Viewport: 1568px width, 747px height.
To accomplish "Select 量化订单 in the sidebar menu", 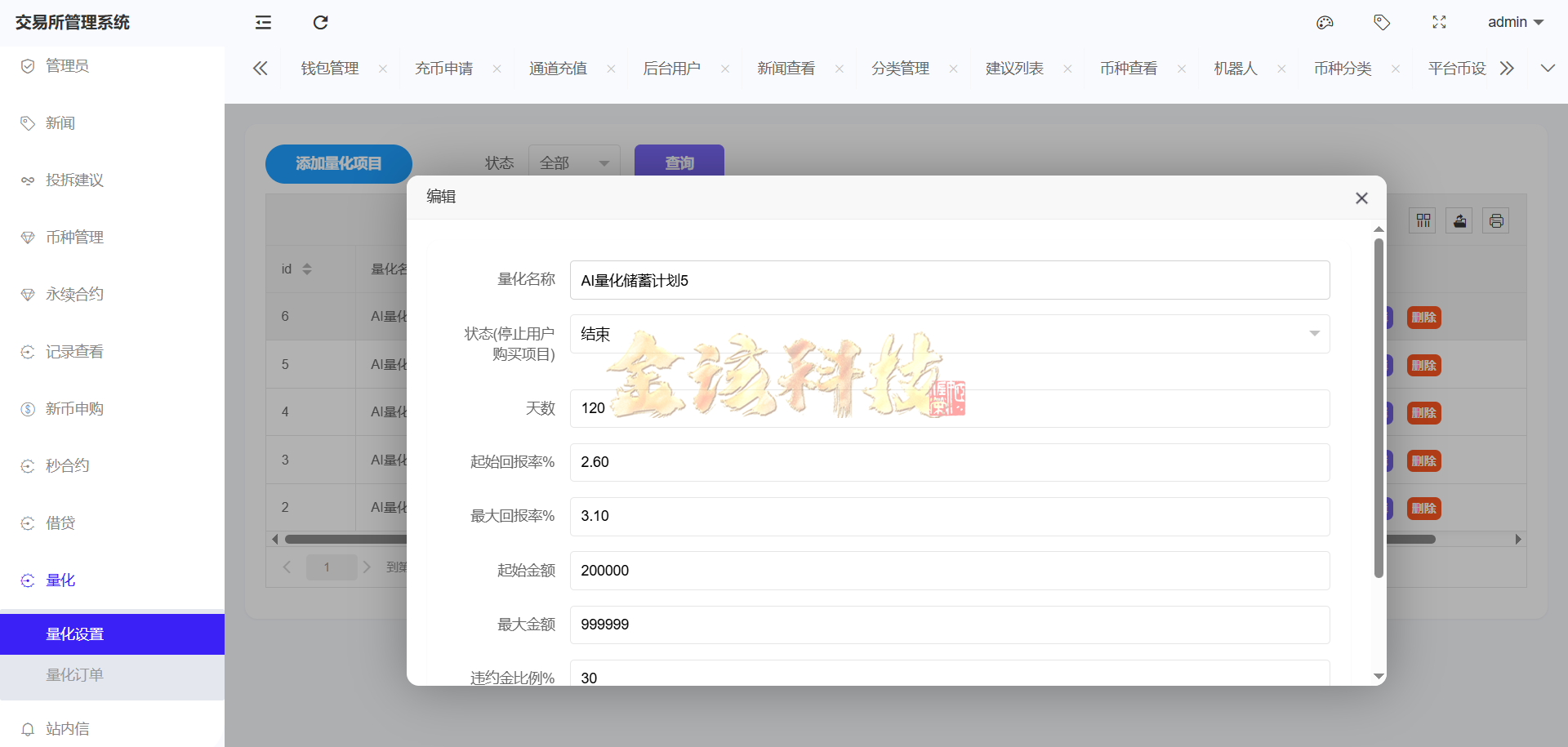I will click(x=74, y=674).
